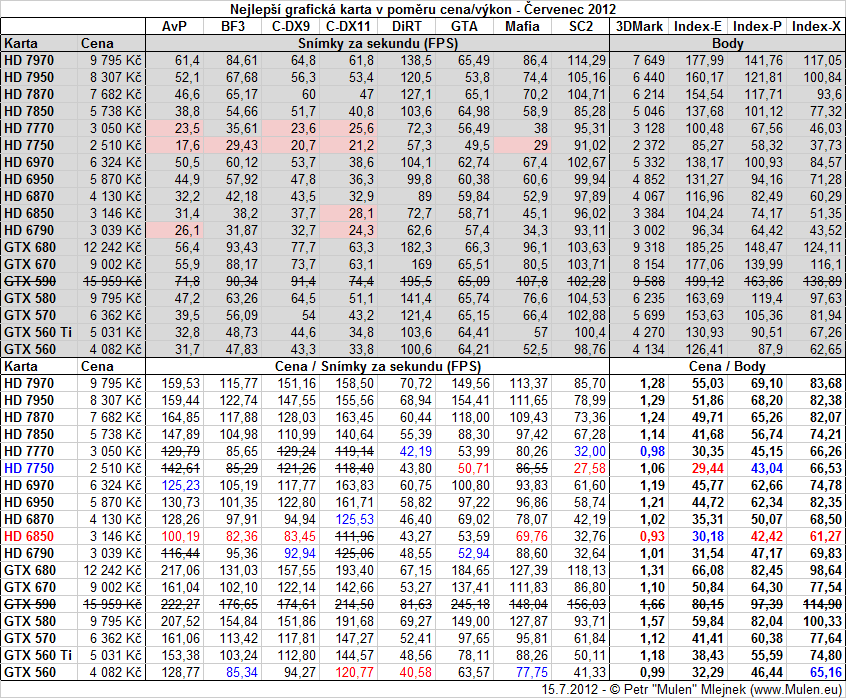
Task: Click GTX 680 BF3 value 93,43
Action: tap(242, 248)
